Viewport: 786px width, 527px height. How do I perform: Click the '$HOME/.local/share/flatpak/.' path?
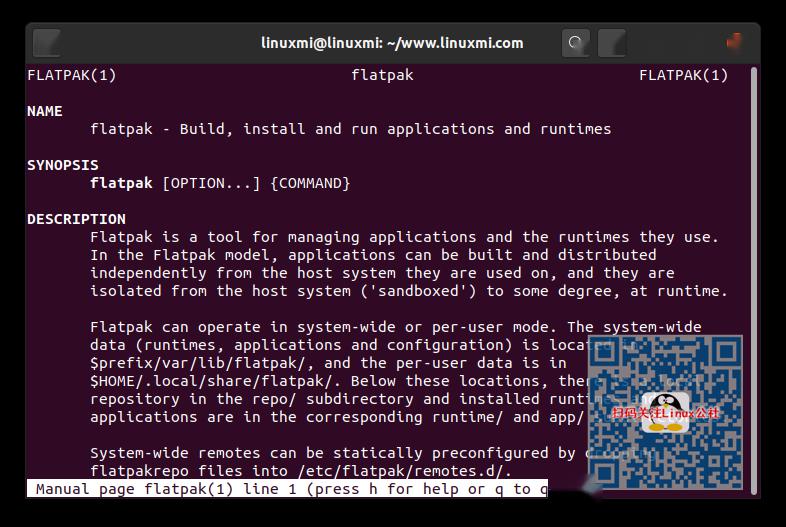(216, 381)
